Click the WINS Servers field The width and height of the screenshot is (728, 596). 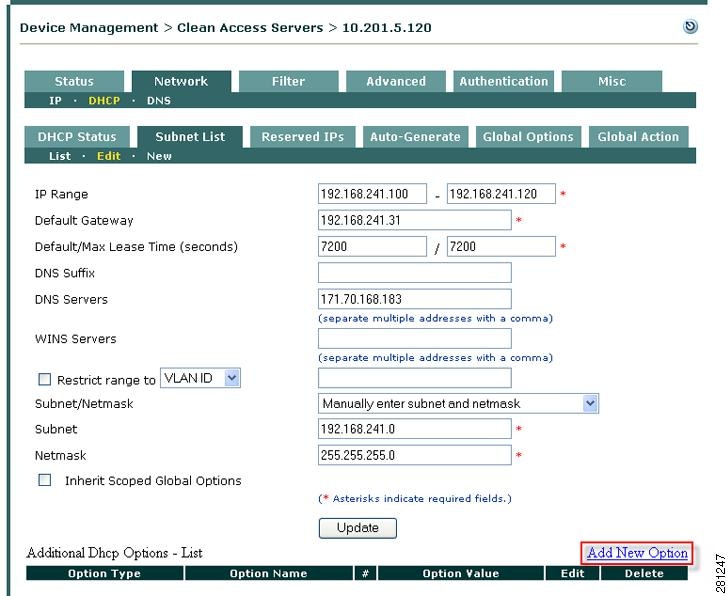(x=415, y=338)
